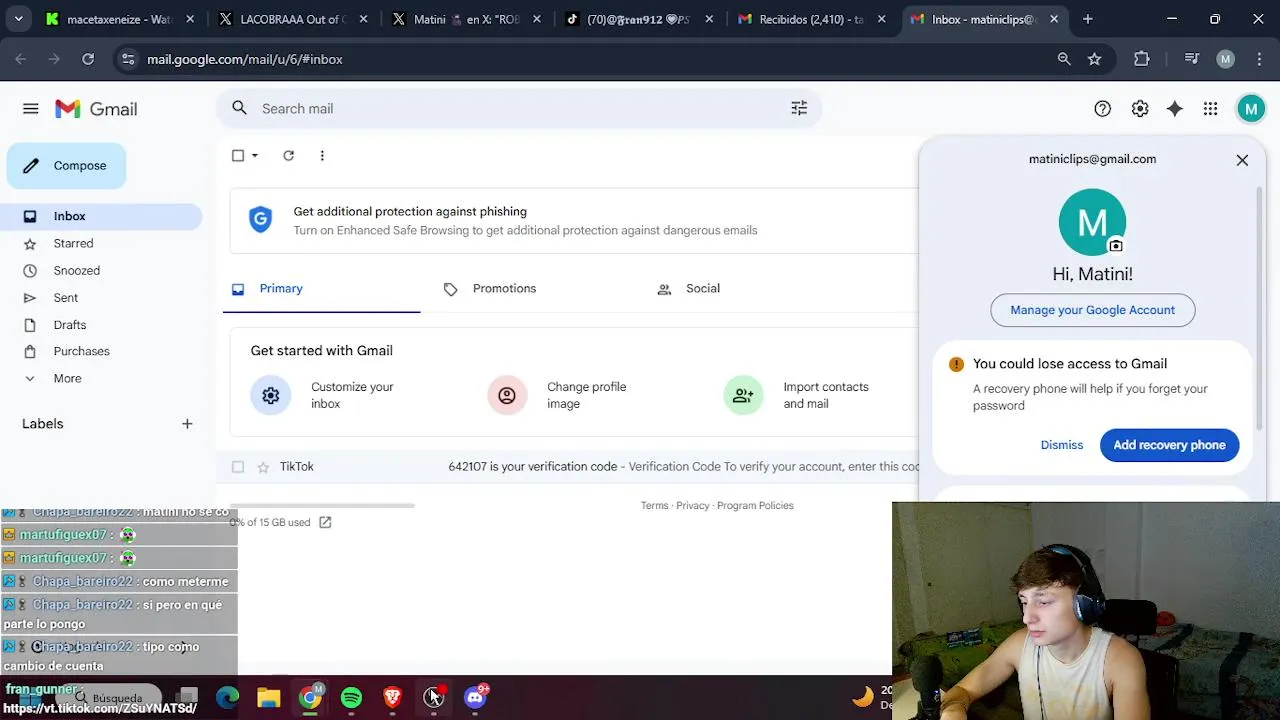This screenshot has width=1280, height=720.
Task: Open File Explorer from the taskbar
Action: pos(268,698)
